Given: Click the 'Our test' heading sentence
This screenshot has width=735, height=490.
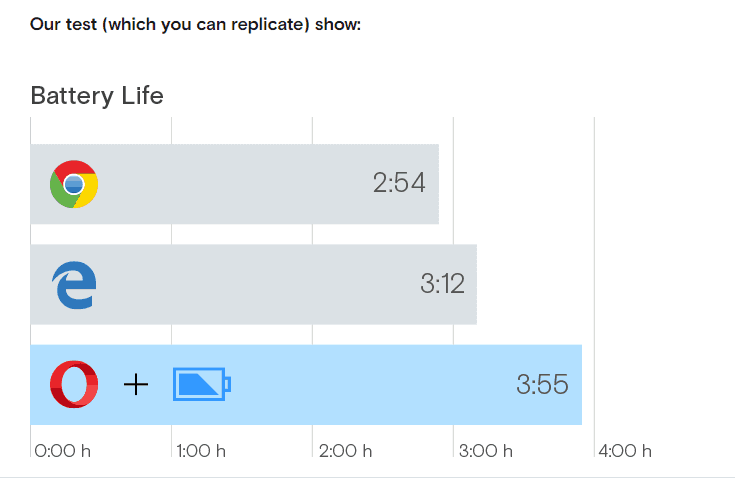Looking at the screenshot, I should [x=195, y=24].
